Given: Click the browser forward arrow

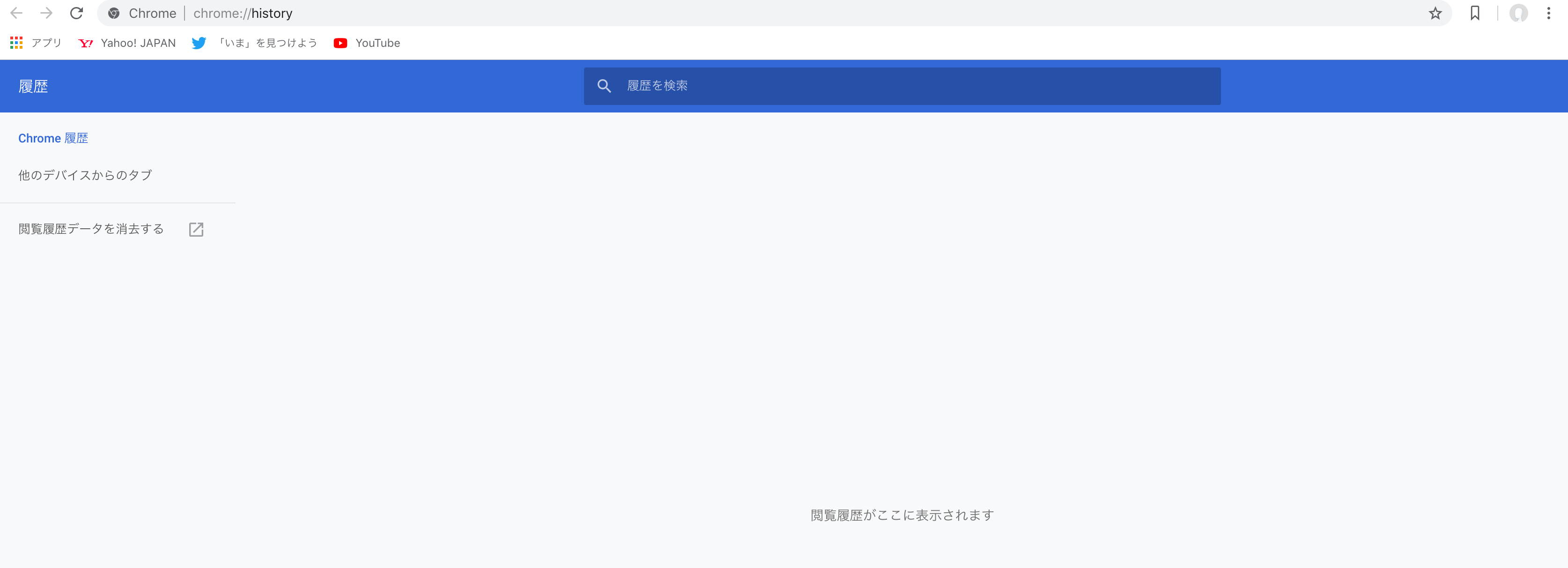Looking at the screenshot, I should pyautogui.click(x=46, y=13).
